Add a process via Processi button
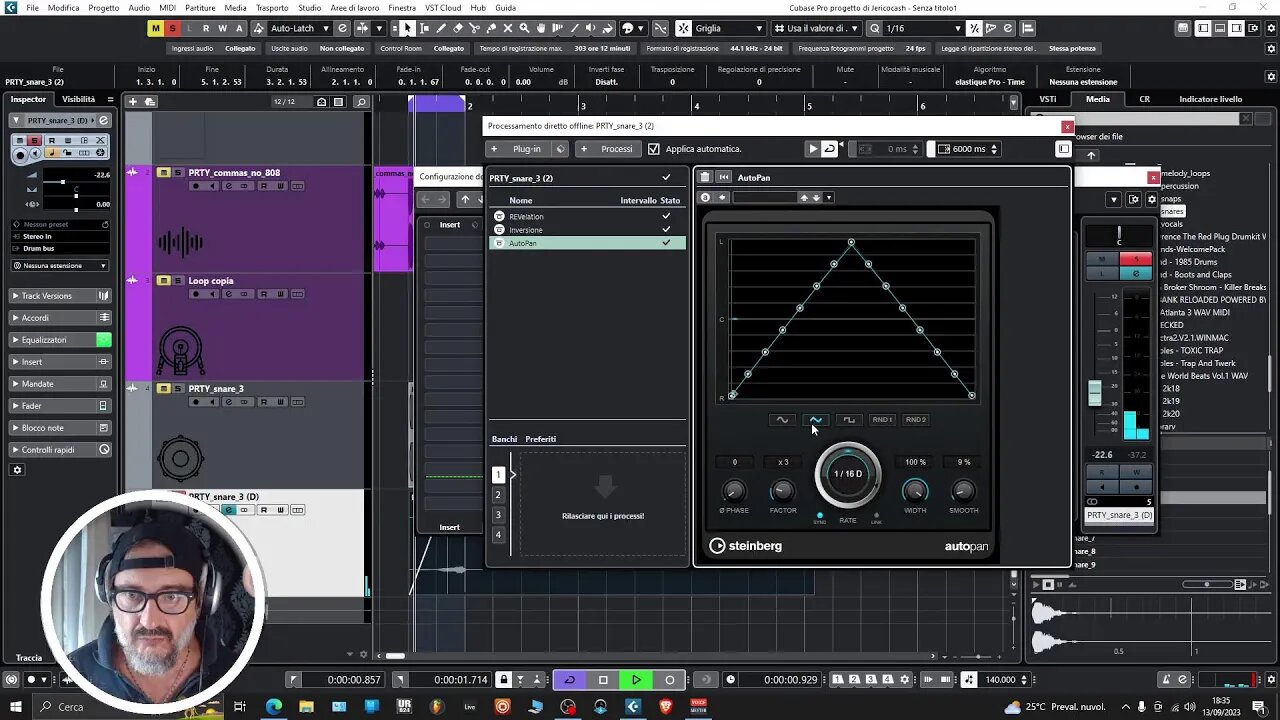1280x720 pixels. click(x=608, y=149)
